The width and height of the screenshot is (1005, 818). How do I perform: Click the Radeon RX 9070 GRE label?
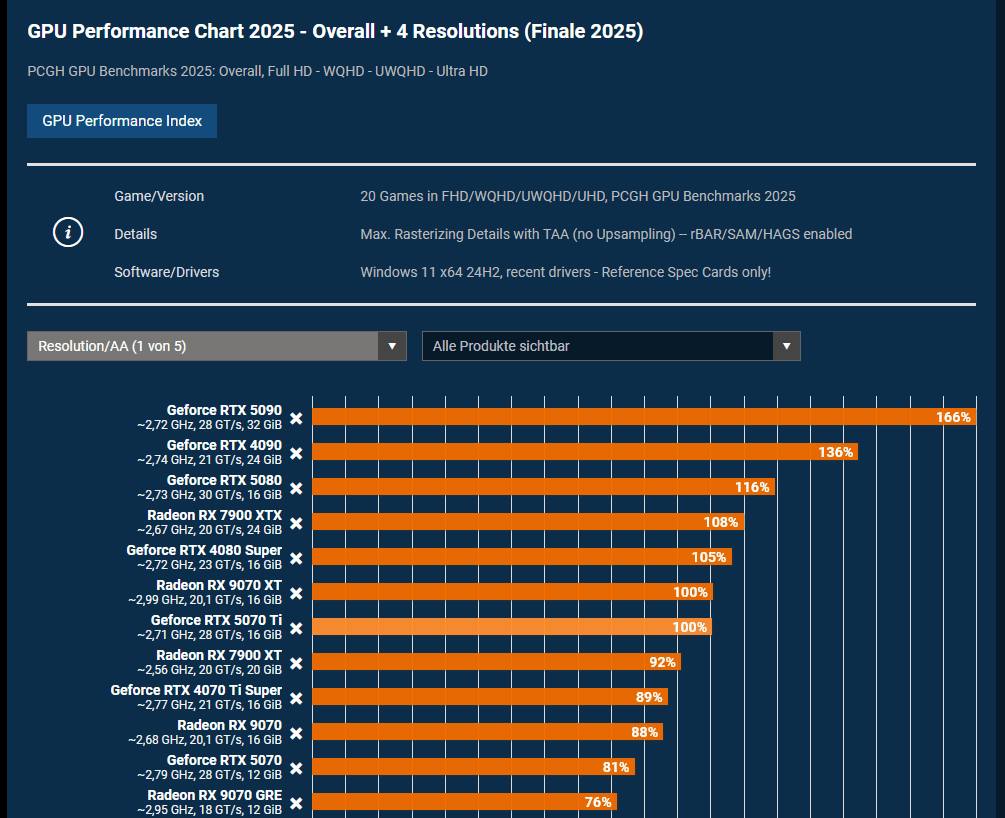click(215, 795)
